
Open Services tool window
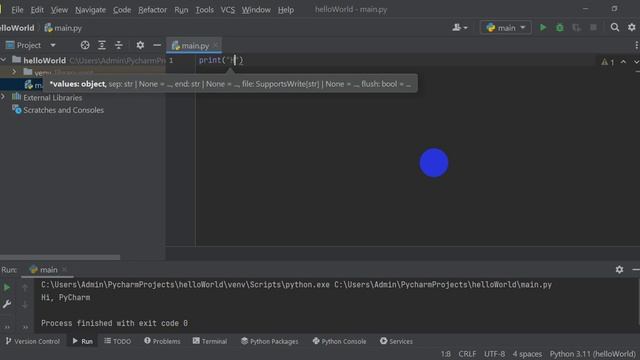[x=396, y=341]
